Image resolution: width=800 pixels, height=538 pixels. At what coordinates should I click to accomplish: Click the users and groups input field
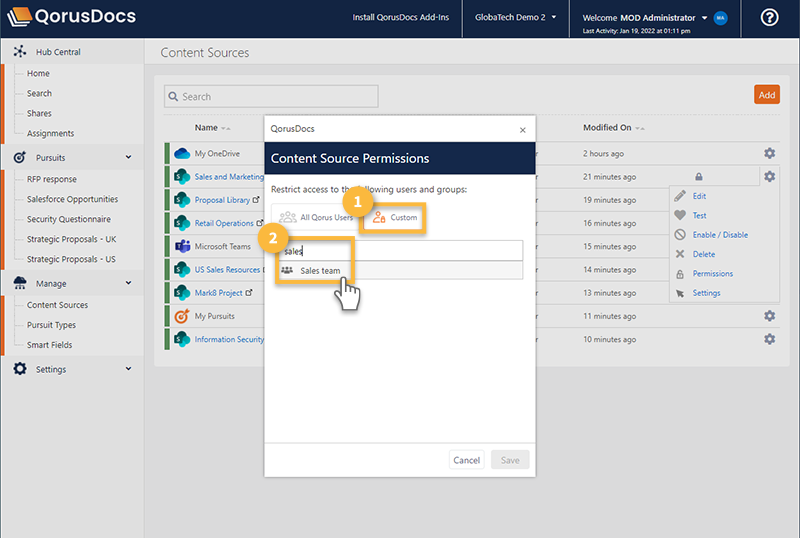coord(401,251)
